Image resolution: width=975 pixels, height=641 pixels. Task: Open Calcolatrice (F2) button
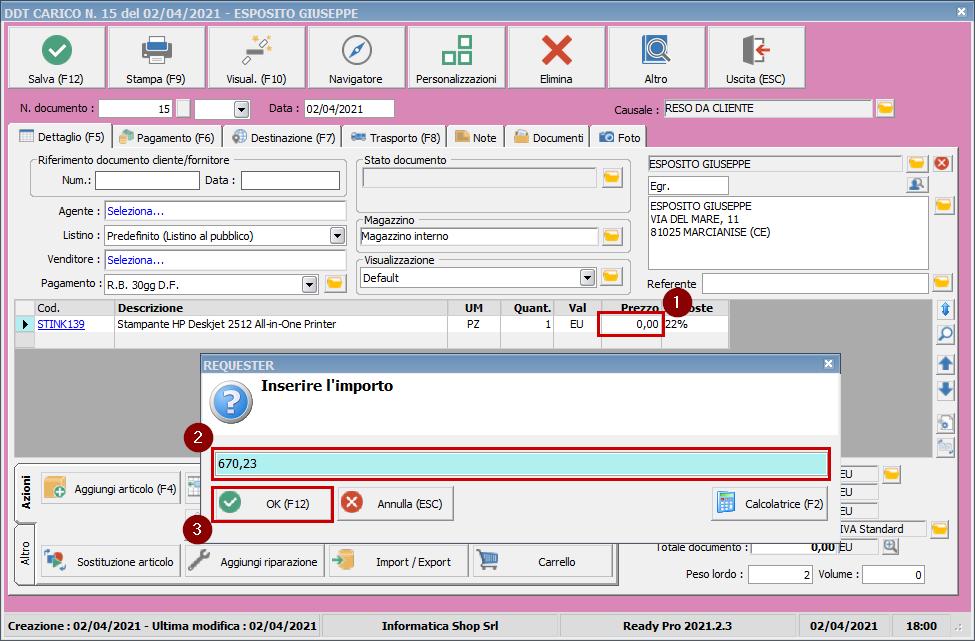tap(770, 504)
